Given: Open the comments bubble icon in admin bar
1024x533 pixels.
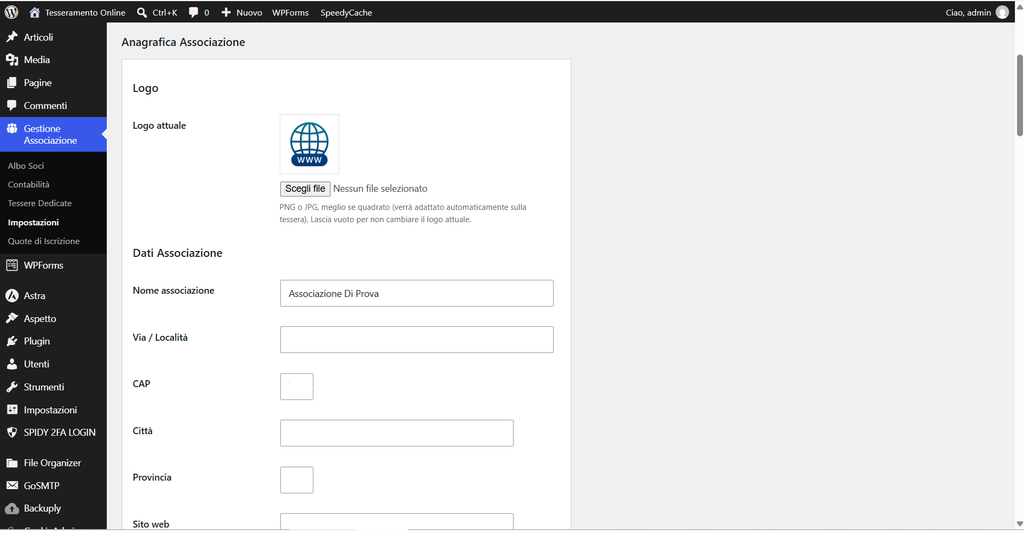Looking at the screenshot, I should pos(193,12).
